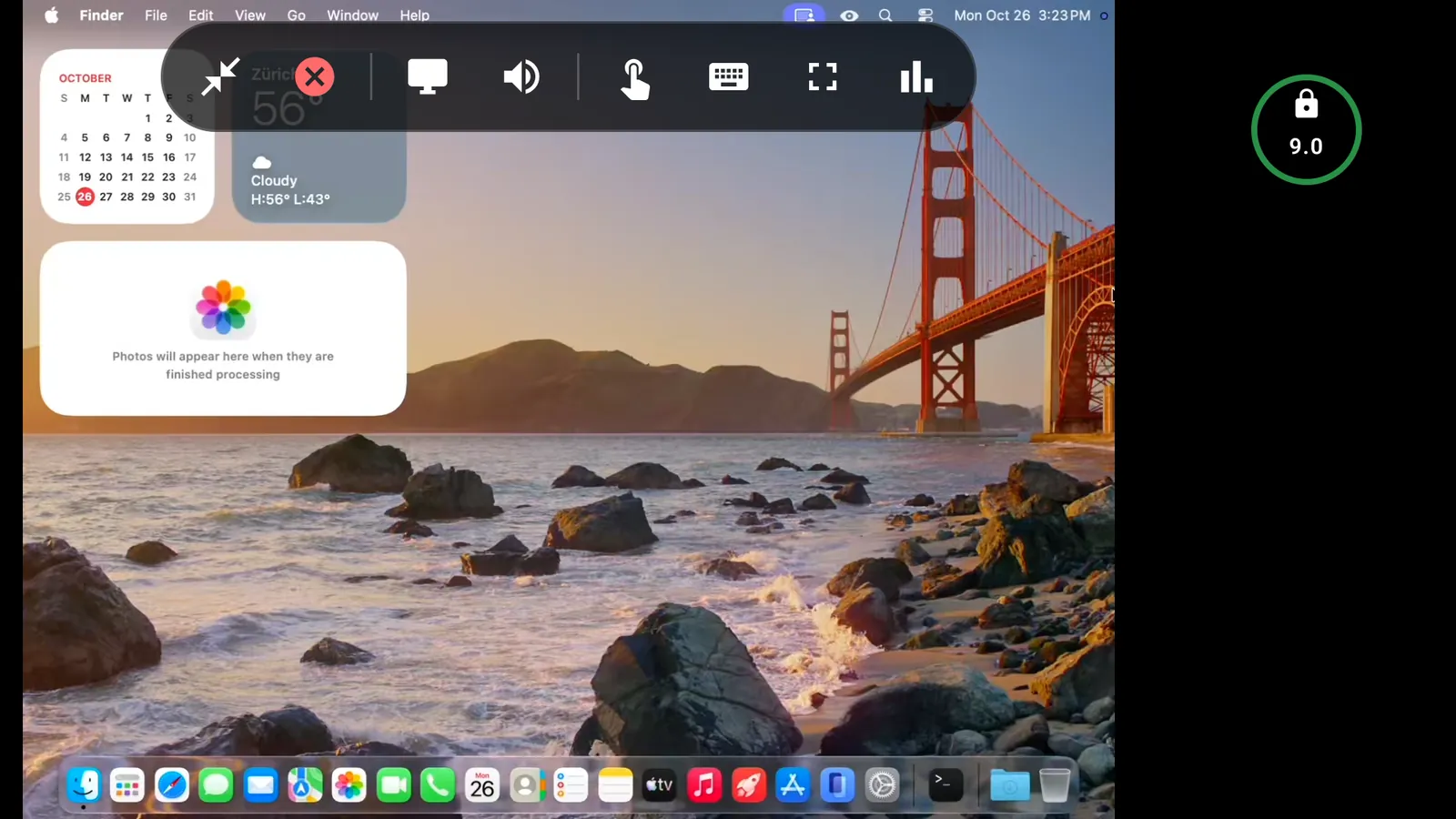
Task: Open the Downloads folder stack in the Dock
Action: click(1010, 784)
